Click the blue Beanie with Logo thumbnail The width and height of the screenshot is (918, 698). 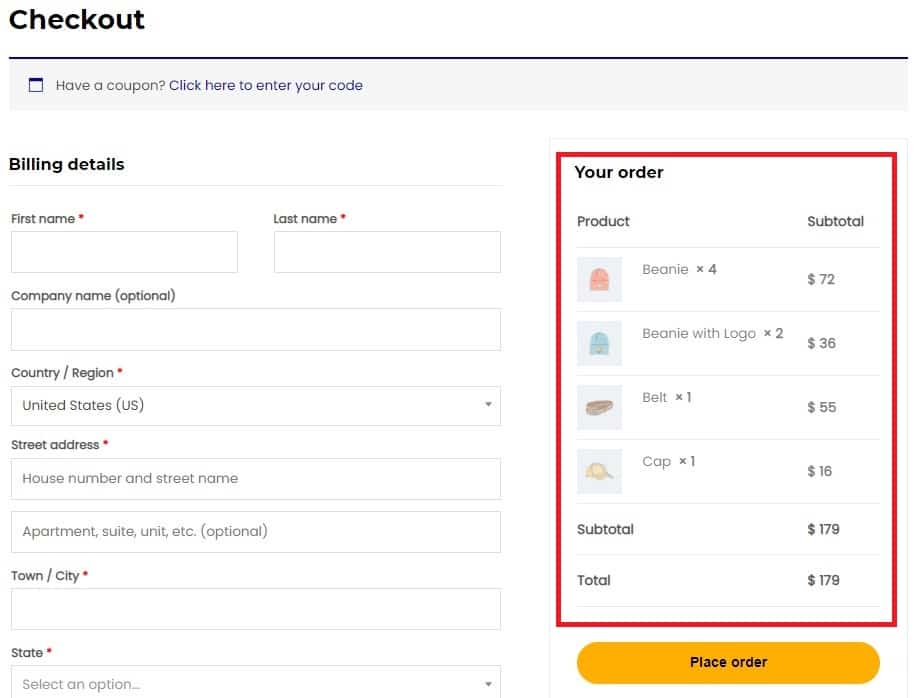pyautogui.click(x=599, y=343)
